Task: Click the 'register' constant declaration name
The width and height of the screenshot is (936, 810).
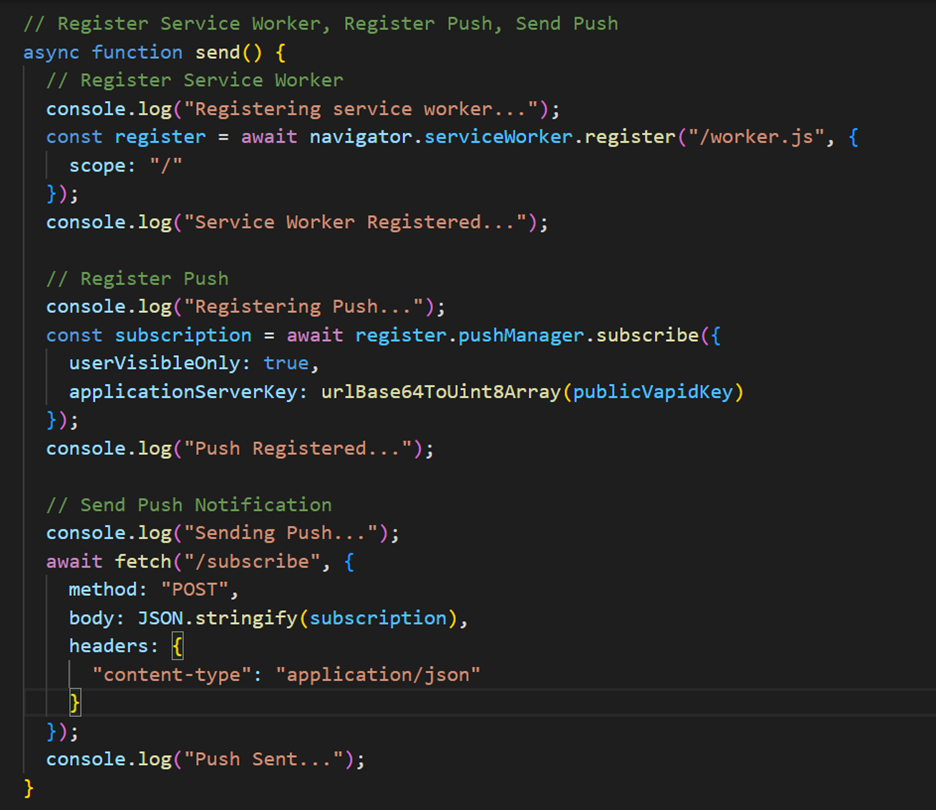Action: (x=160, y=137)
